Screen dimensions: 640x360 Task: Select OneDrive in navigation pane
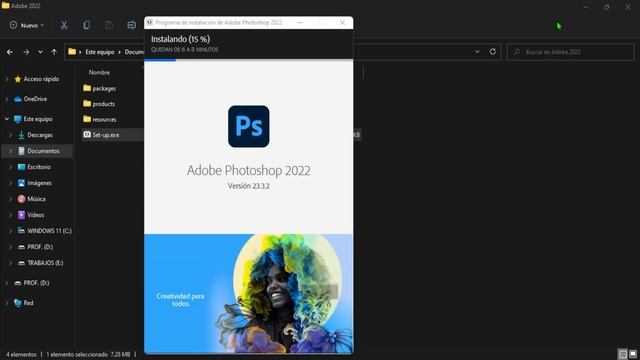[x=35, y=99]
